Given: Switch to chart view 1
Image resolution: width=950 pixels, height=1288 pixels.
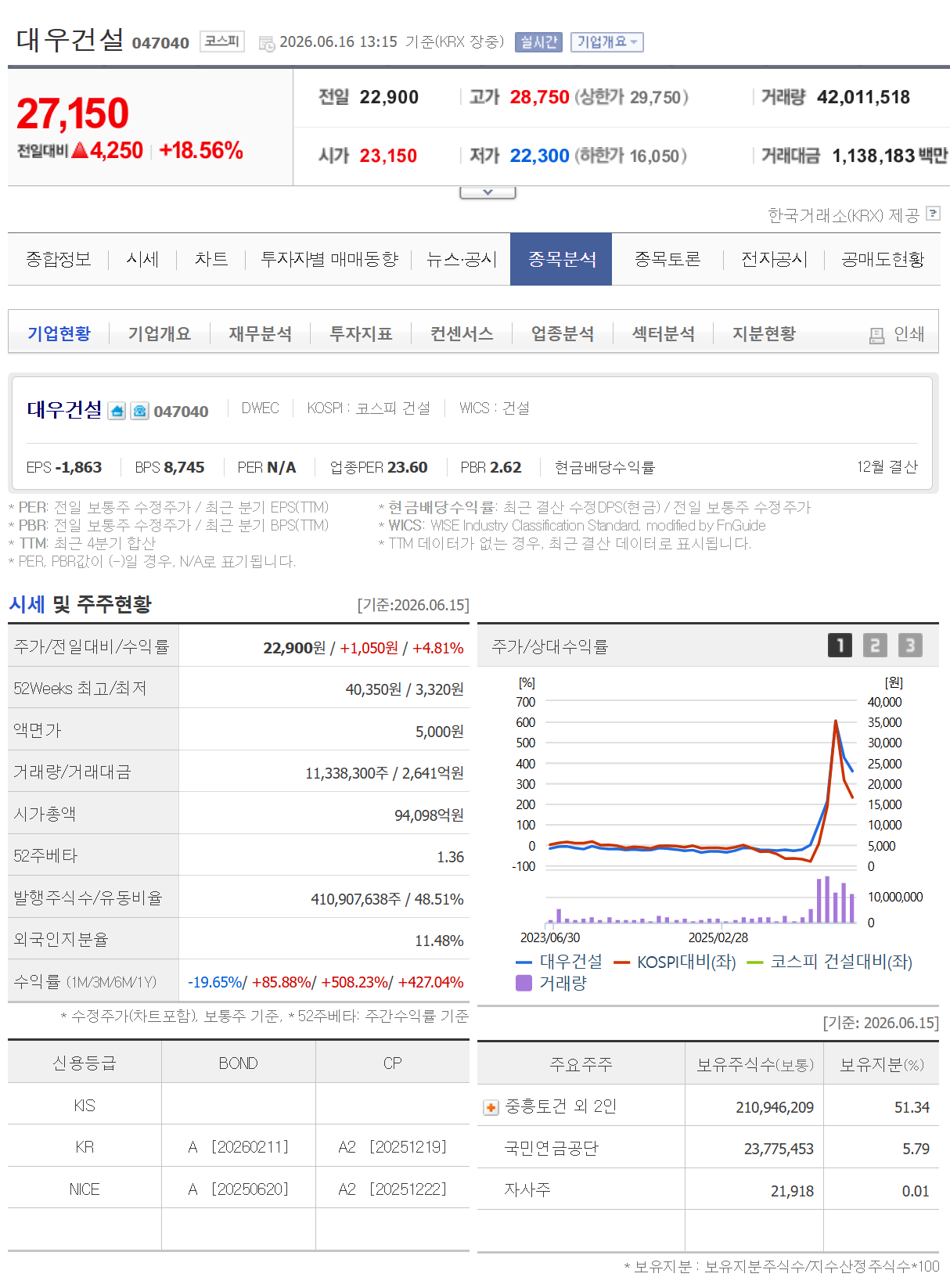Looking at the screenshot, I should [840, 646].
